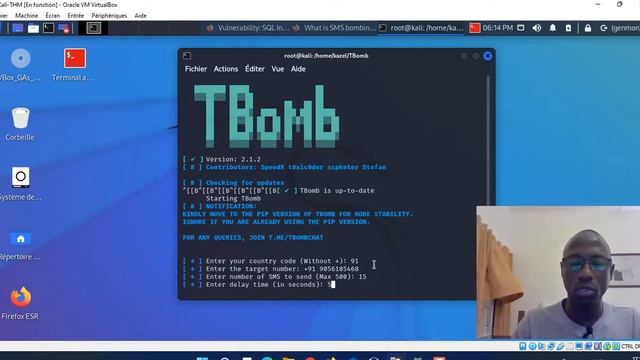Click the 'Enter your country code' line
The image size is (640, 360).
271,261
